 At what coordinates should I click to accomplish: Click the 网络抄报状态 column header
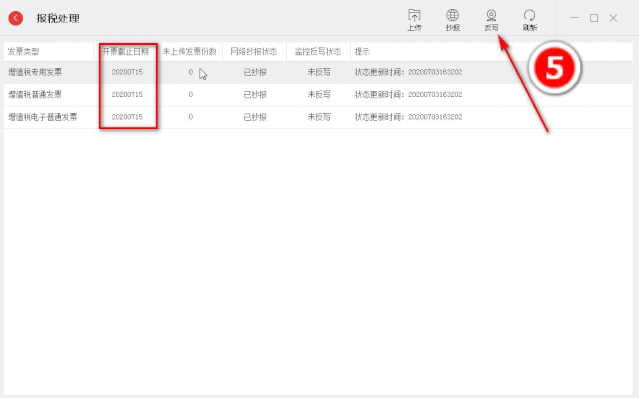[254, 51]
